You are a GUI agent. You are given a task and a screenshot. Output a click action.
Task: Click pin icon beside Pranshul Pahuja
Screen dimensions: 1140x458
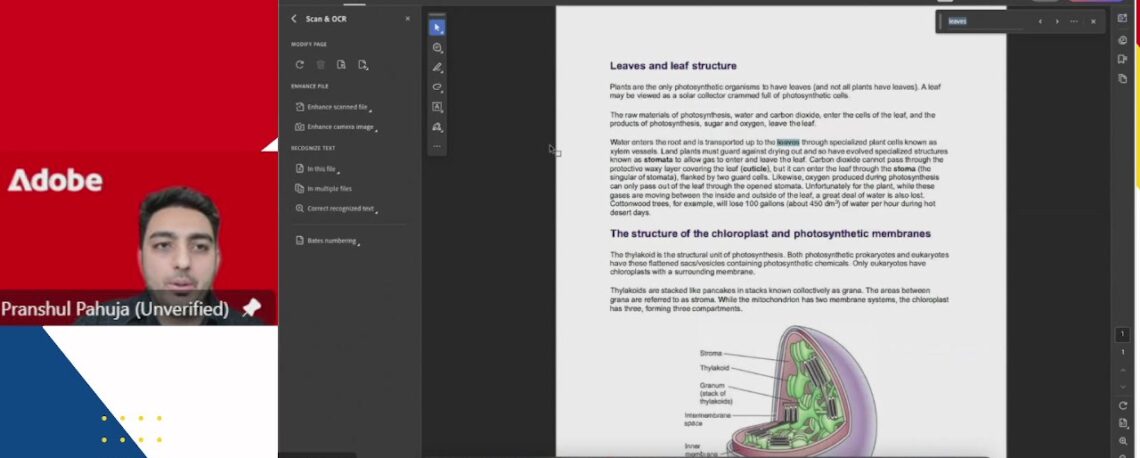[252, 308]
